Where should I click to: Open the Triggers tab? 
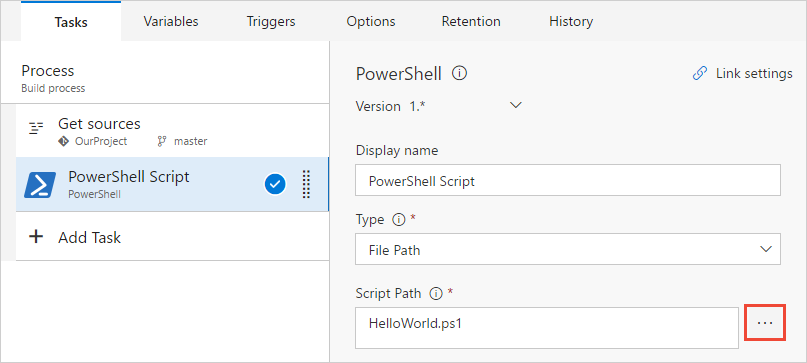[271, 22]
